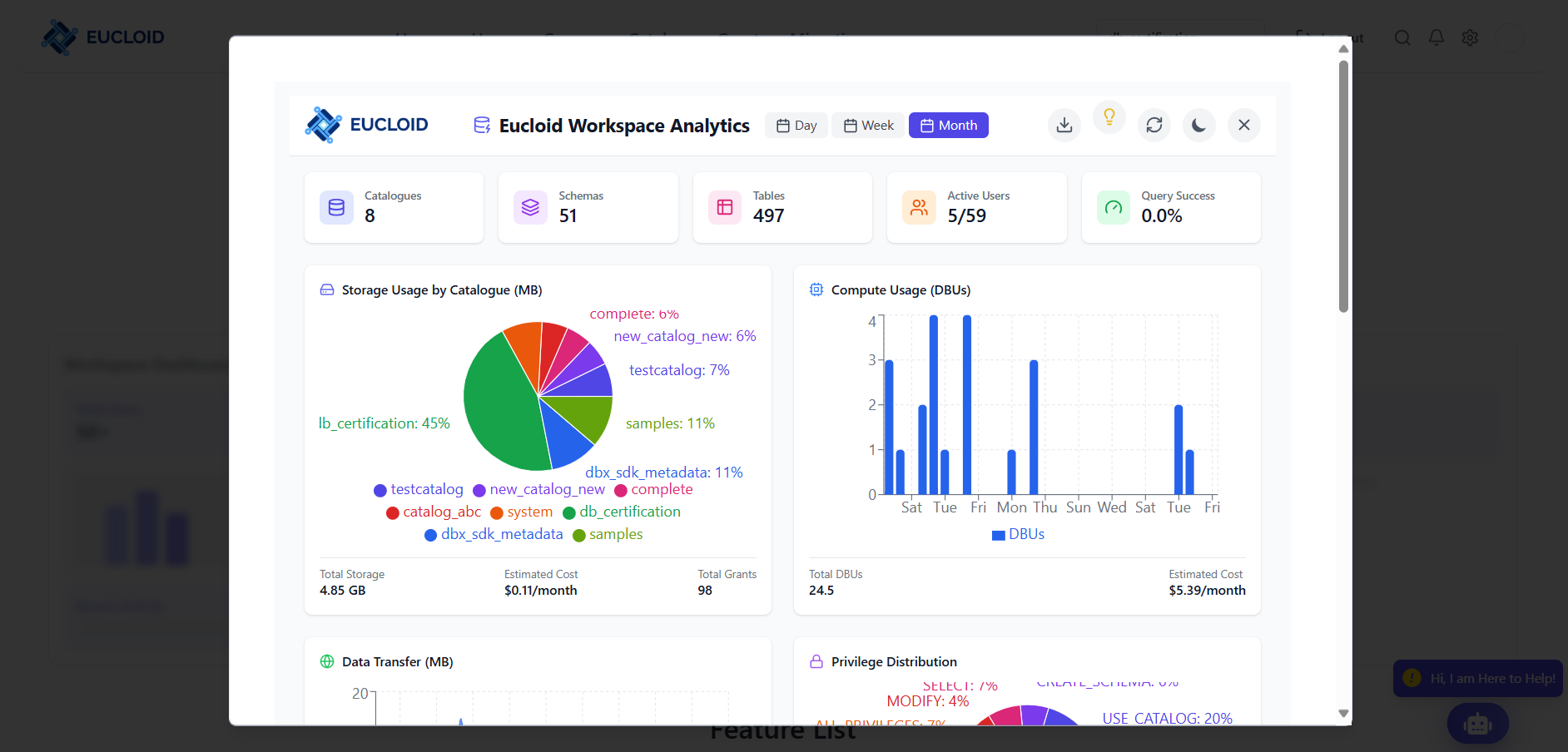Click the Total DBUs 24.5 value
This screenshot has width=1568, height=752.
point(821,590)
